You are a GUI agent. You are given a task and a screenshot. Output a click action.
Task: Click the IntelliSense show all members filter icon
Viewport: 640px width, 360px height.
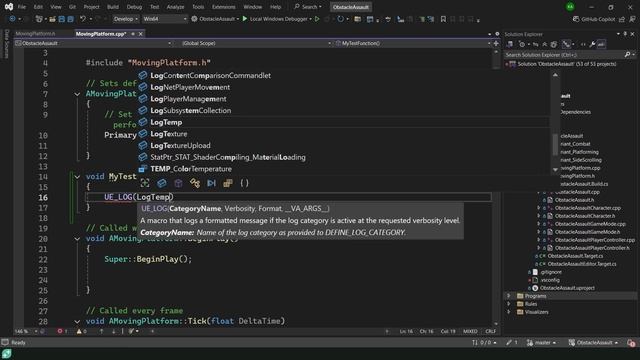point(145,183)
